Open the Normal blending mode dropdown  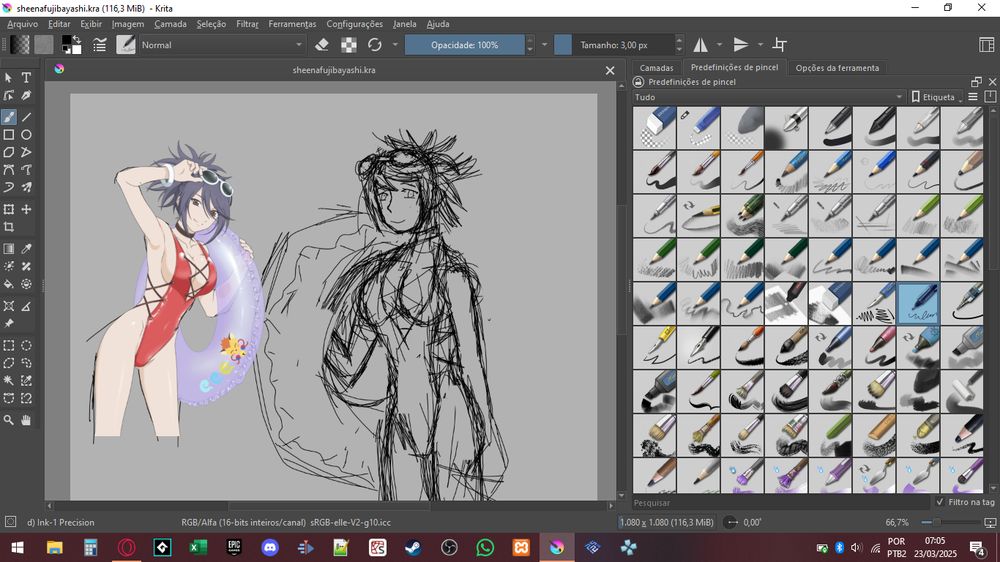point(221,45)
